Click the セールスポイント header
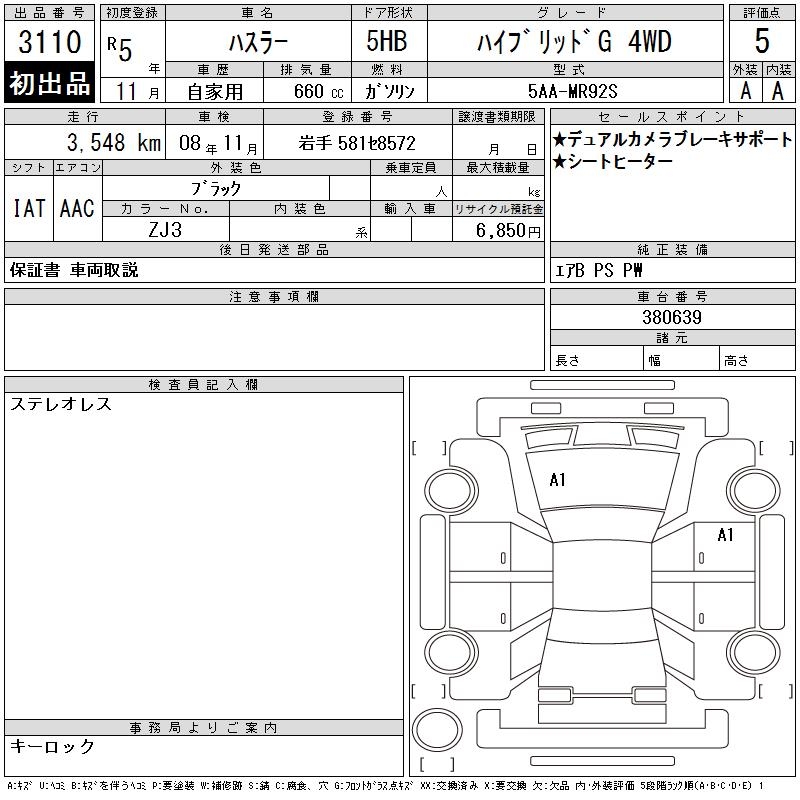The height and width of the screenshot is (800, 800). (672, 117)
